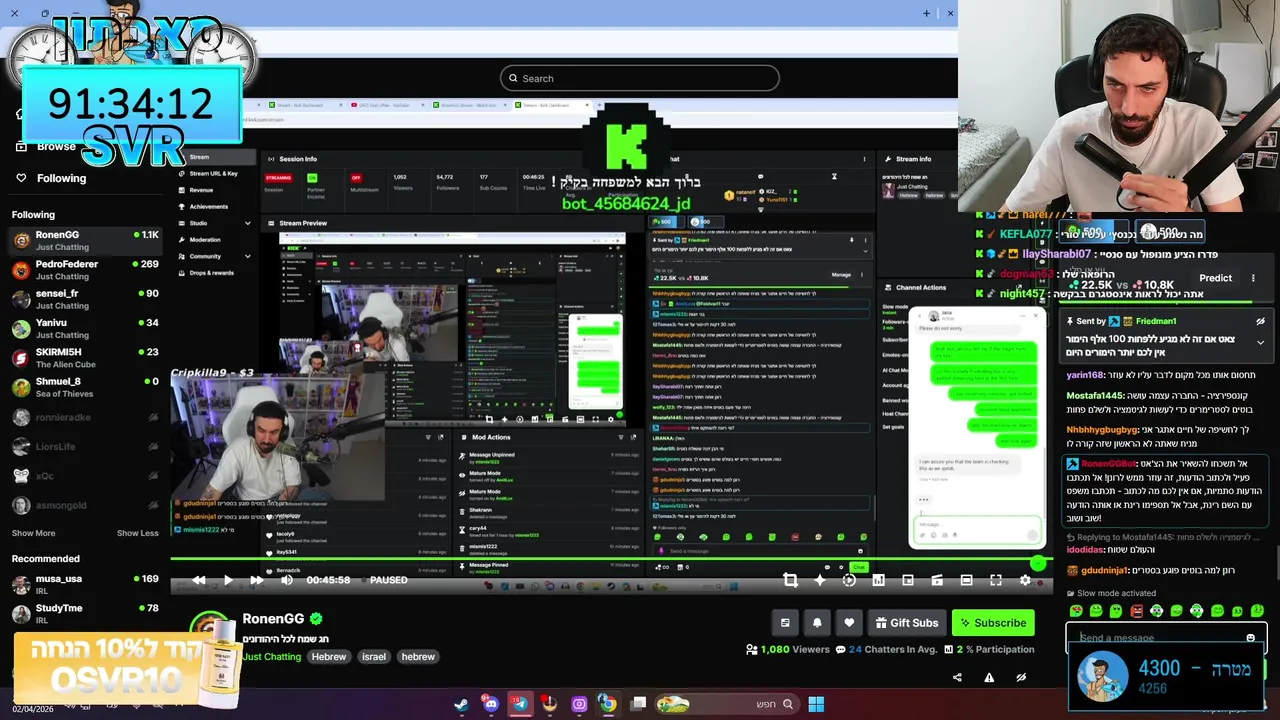1280x720 pixels.
Task: Click the Just Chatting category link
Action: (x=271, y=657)
